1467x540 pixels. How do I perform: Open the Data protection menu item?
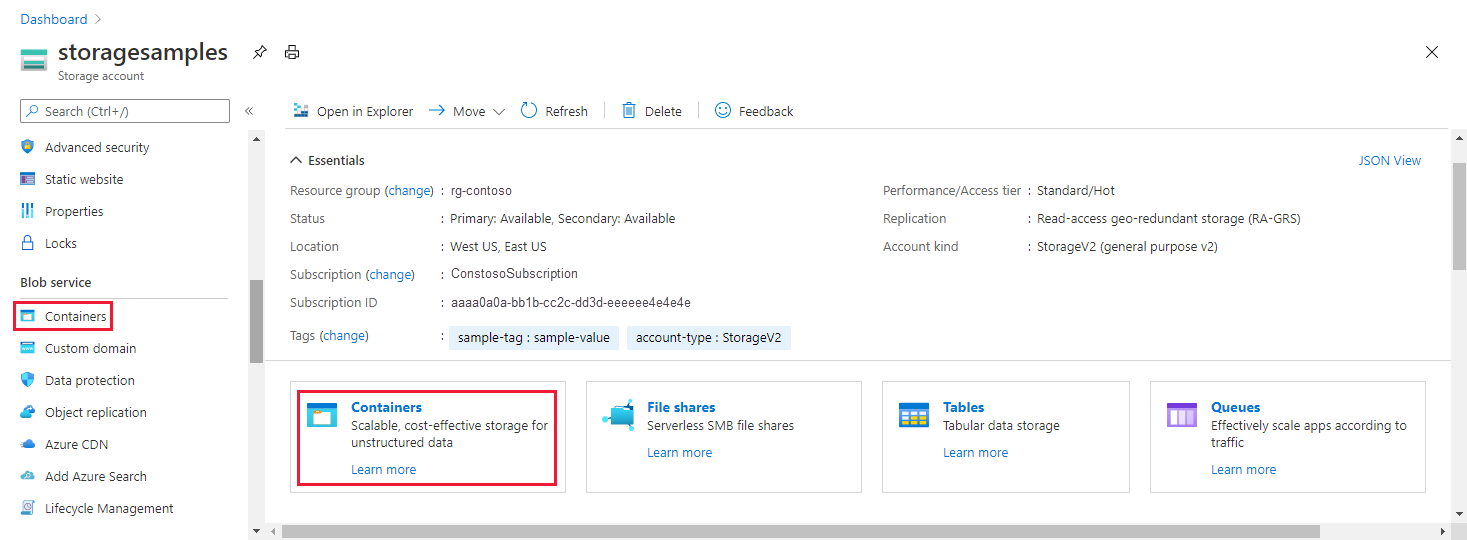89,380
